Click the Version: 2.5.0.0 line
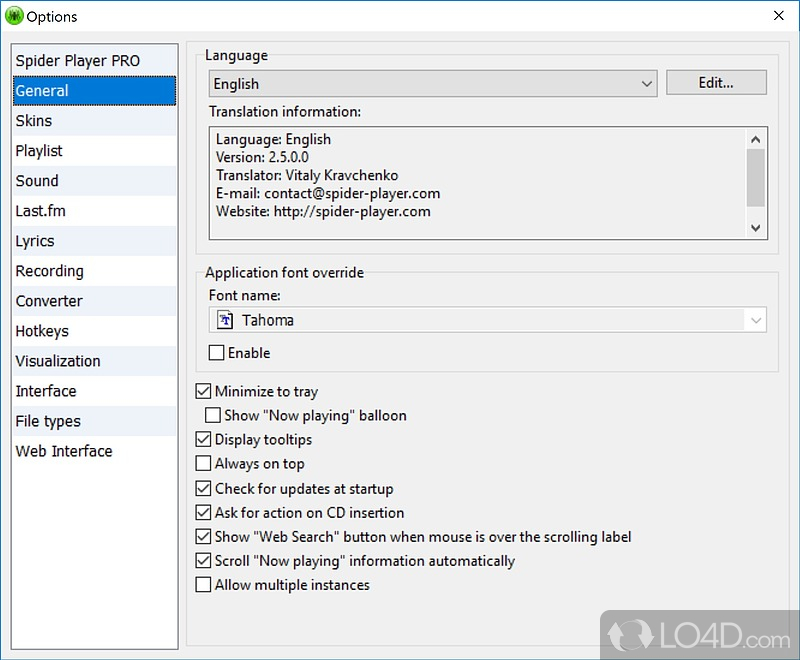Screen dimensions: 800x660 (x=262, y=157)
